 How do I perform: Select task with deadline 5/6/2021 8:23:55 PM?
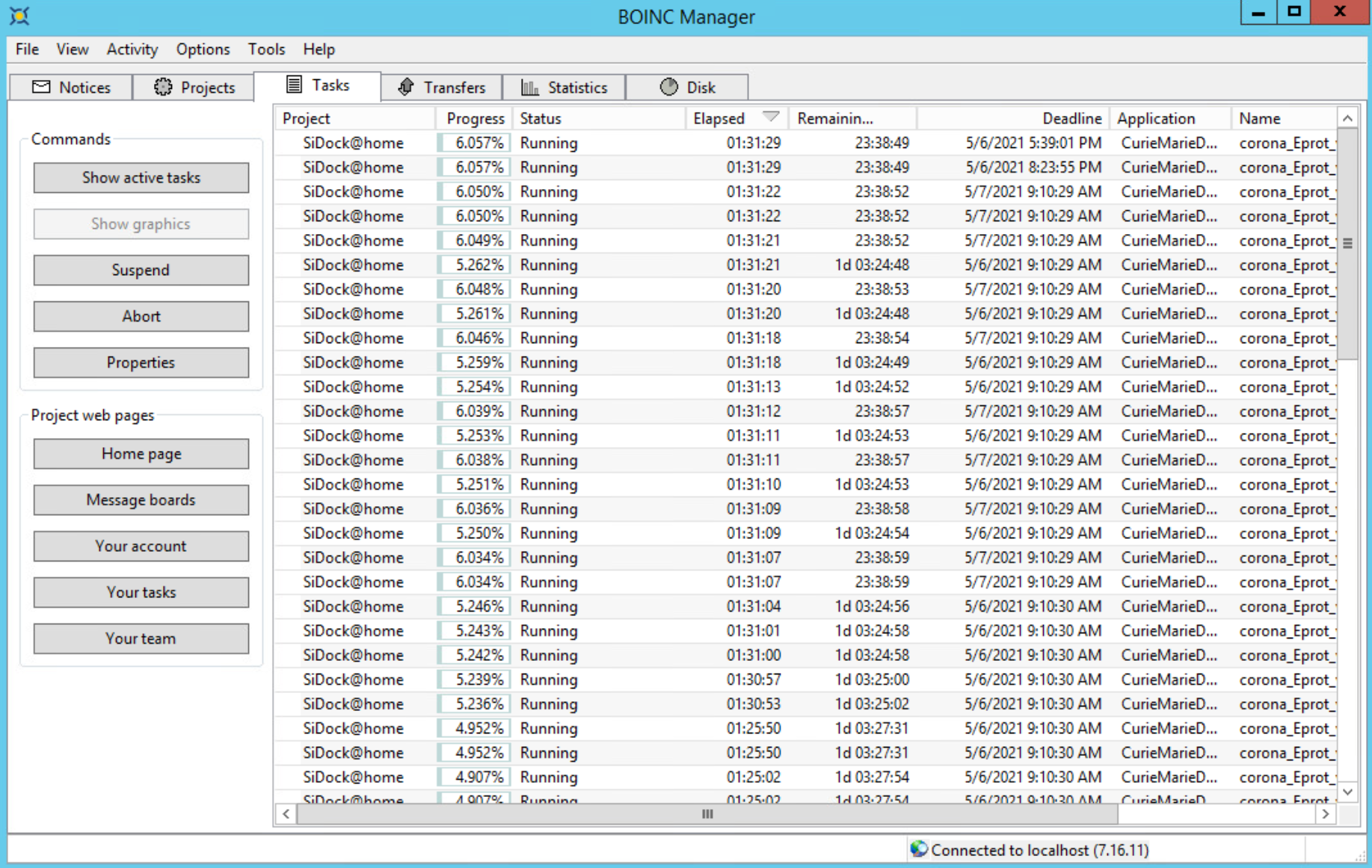click(806, 167)
